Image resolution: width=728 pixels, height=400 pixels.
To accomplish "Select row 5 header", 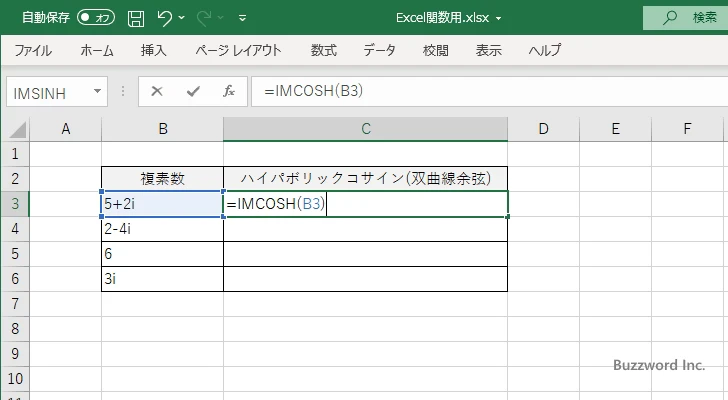I will click(x=15, y=254).
